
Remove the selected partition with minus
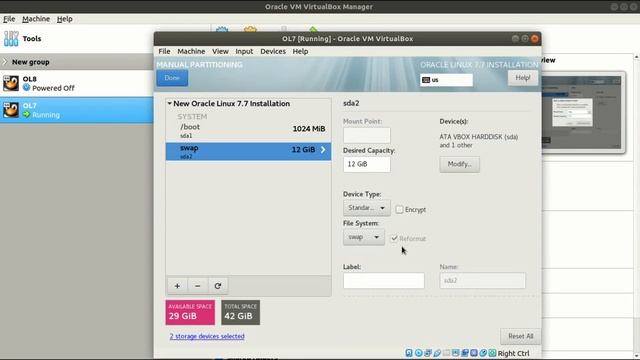[x=198, y=286]
